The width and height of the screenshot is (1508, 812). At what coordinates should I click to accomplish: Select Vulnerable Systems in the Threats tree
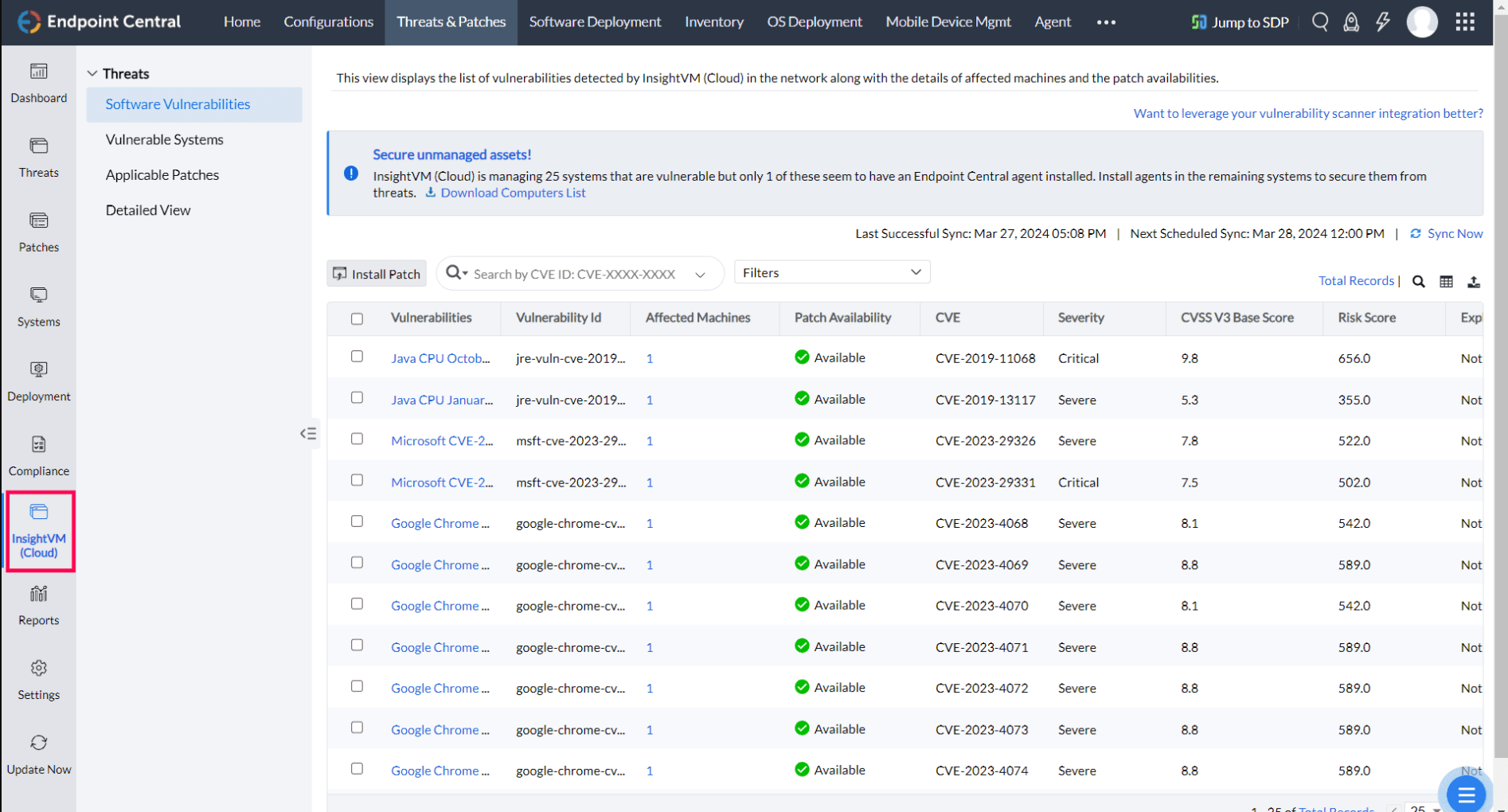tap(165, 139)
